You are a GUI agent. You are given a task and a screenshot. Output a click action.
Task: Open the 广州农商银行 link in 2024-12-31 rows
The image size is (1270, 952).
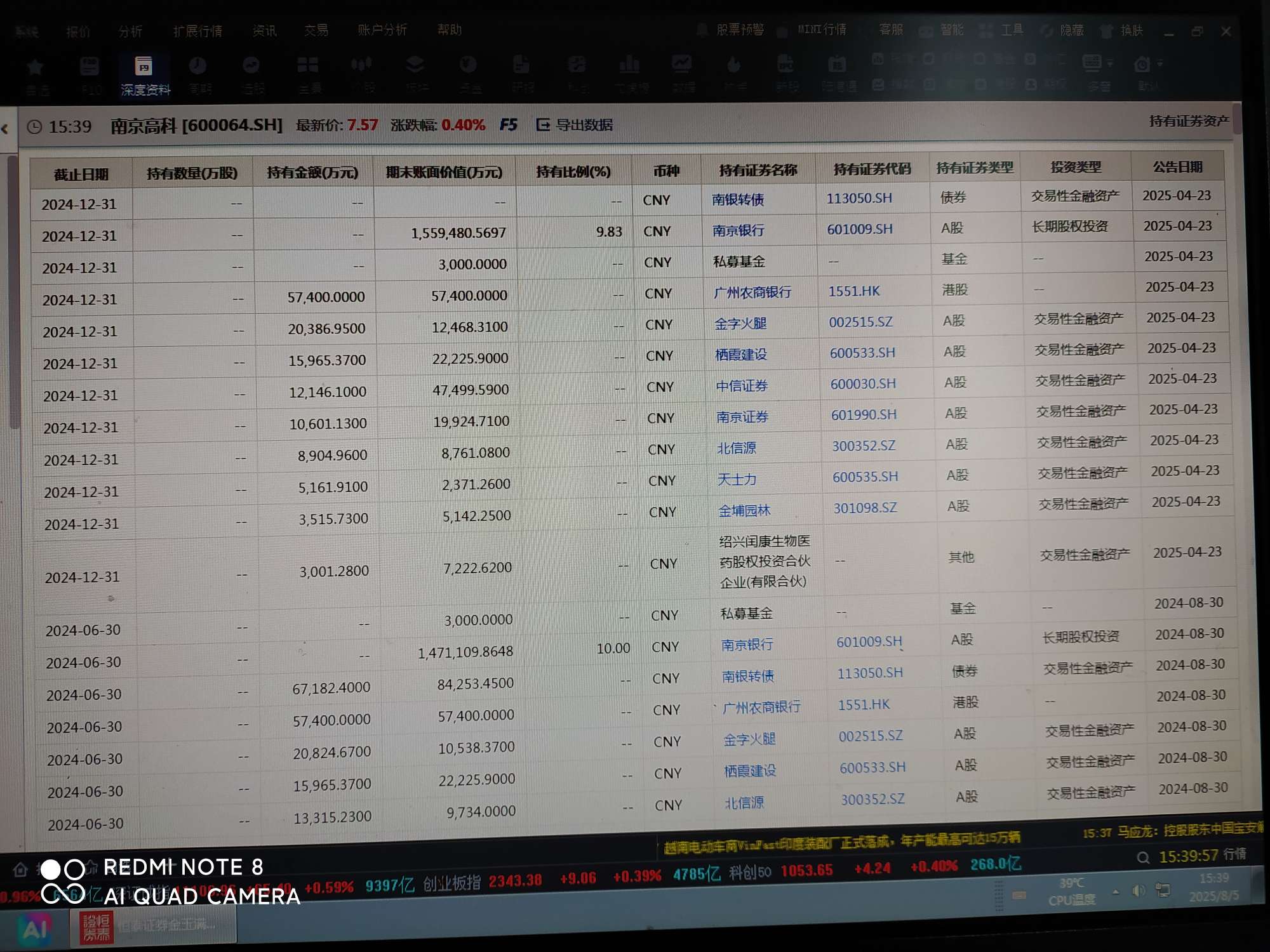point(752,292)
